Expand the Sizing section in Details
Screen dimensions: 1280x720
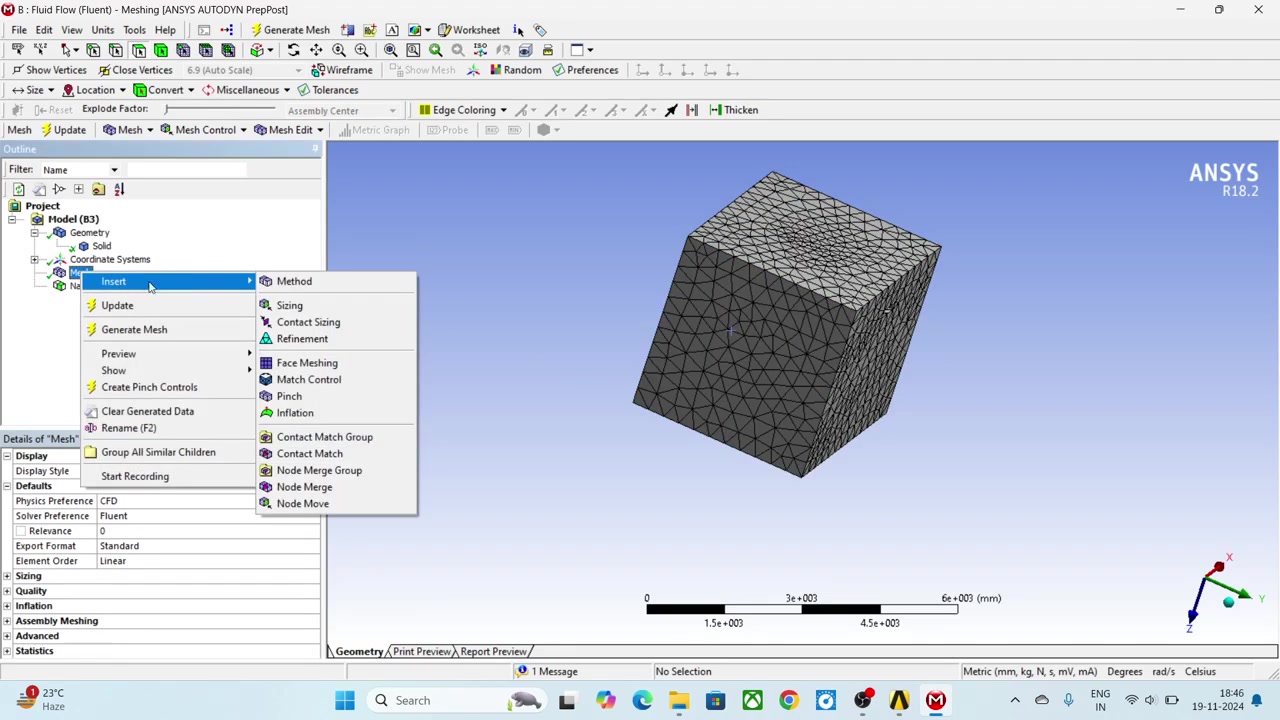pyautogui.click(x=7, y=576)
